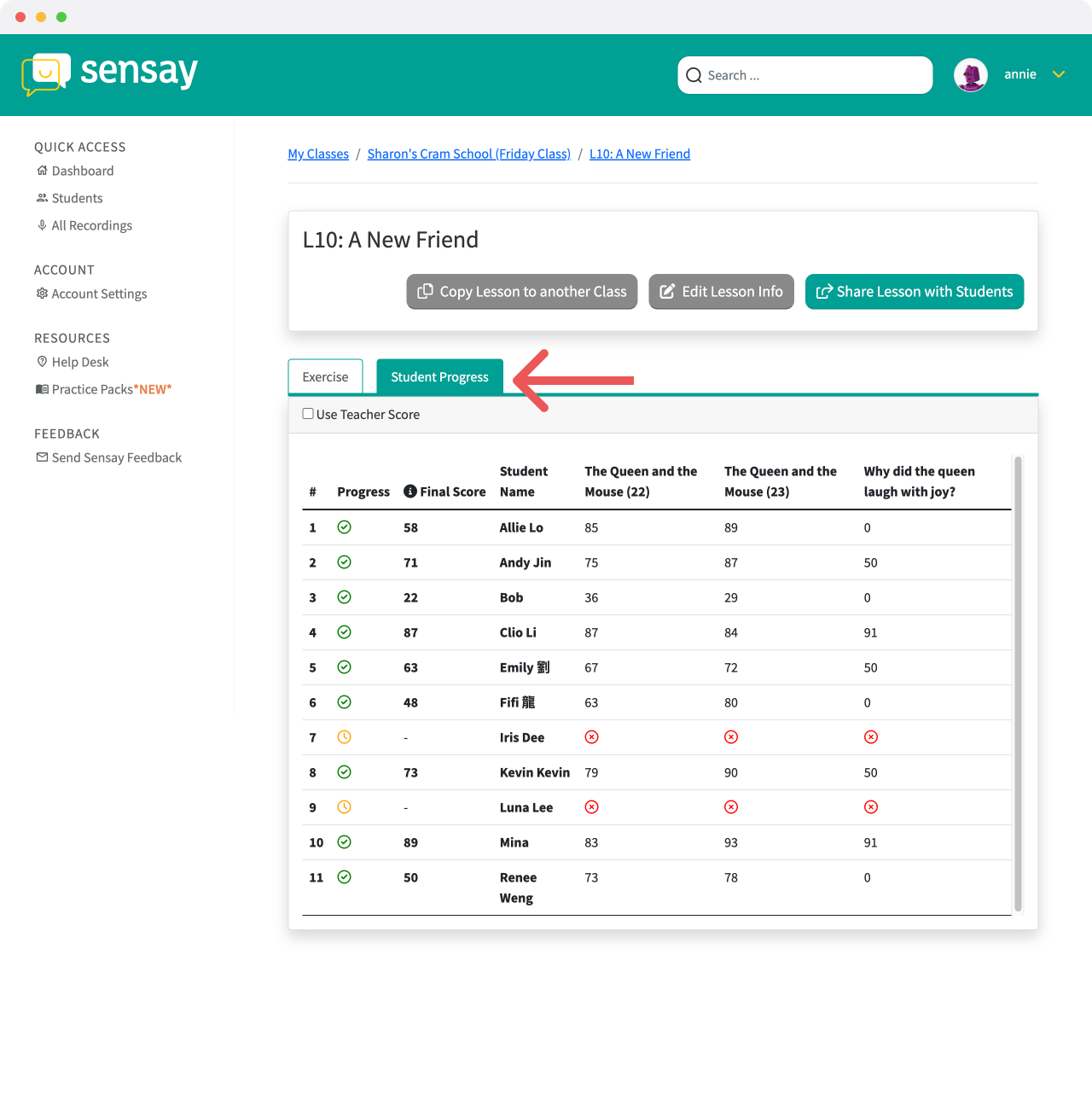Click Renee Weng's green progress checkmark
The image size is (1092, 1112).
point(345,877)
